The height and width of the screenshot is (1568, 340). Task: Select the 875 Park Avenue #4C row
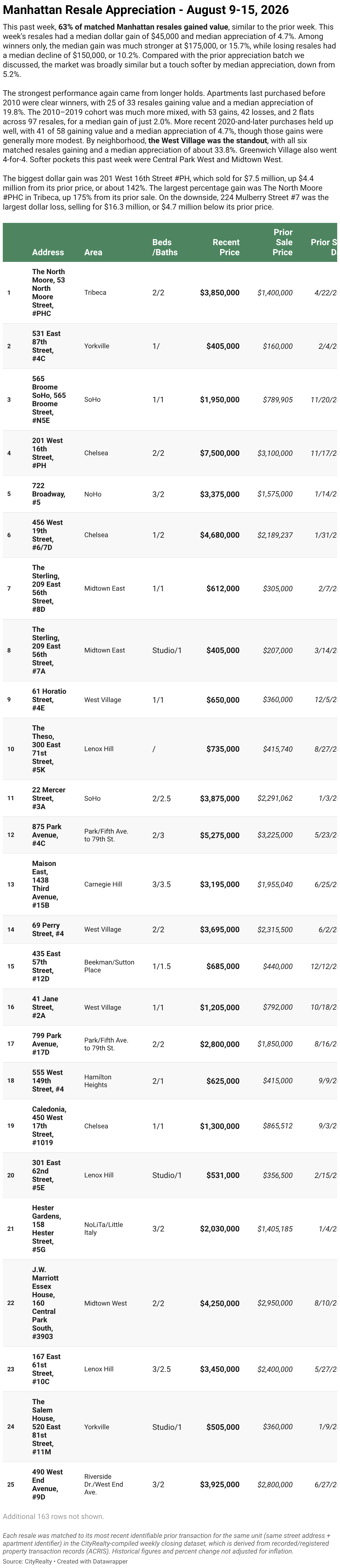(x=170, y=835)
